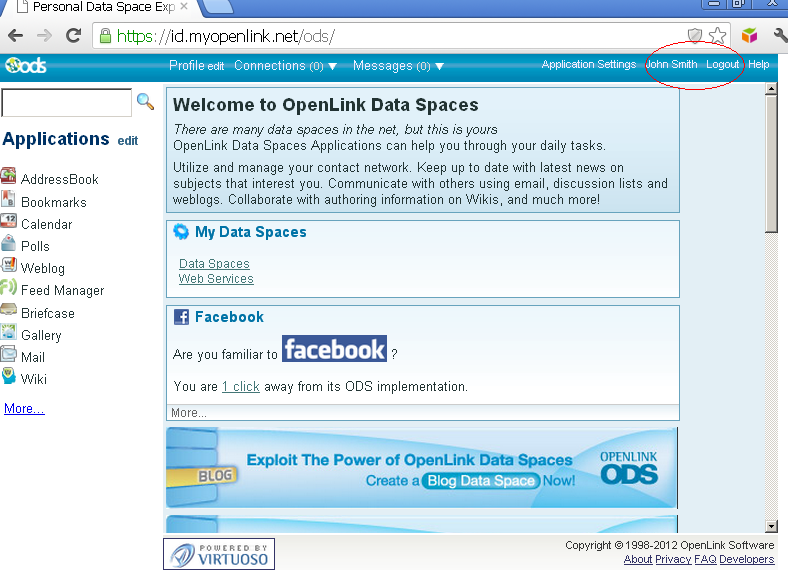Click the sidebar search input field
The width and height of the screenshot is (788, 579).
(66, 102)
